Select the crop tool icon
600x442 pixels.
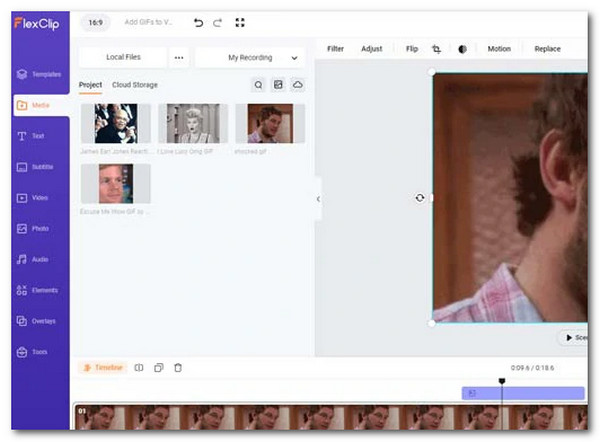point(436,49)
